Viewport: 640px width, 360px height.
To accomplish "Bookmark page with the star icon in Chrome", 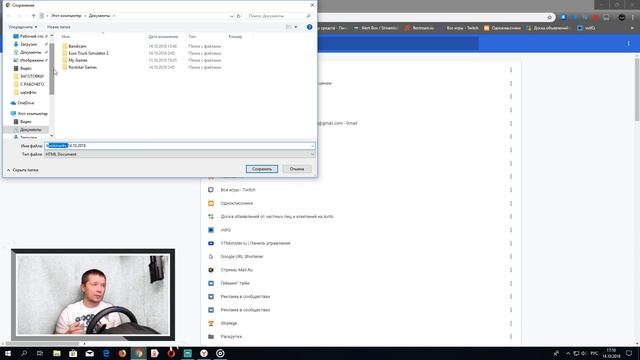I will pyautogui.click(x=550, y=17).
